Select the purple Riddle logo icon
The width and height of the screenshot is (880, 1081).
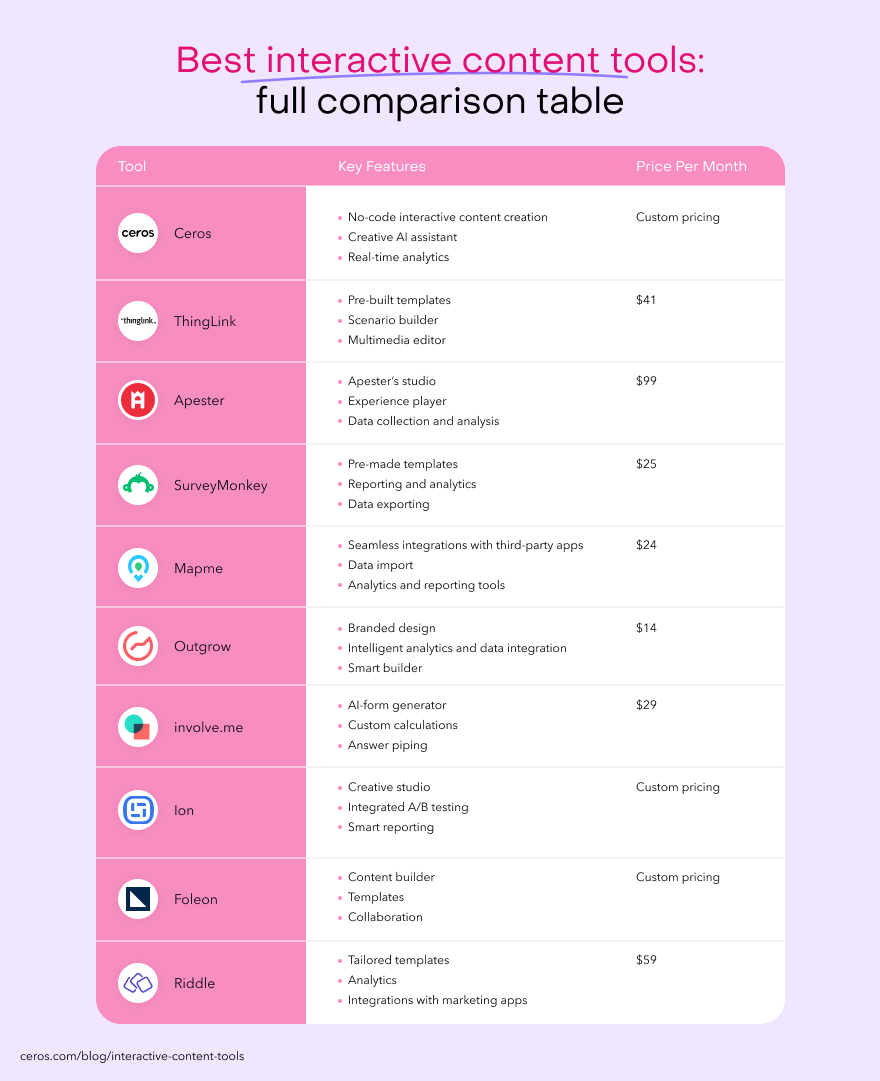click(x=138, y=983)
